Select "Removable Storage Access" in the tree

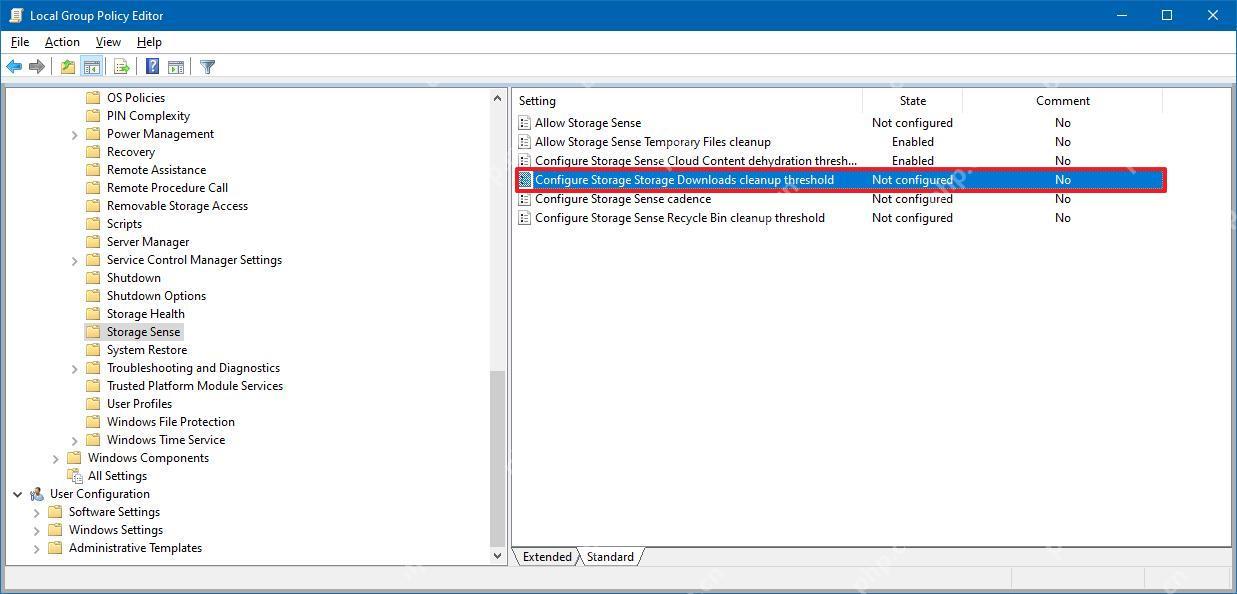177,206
